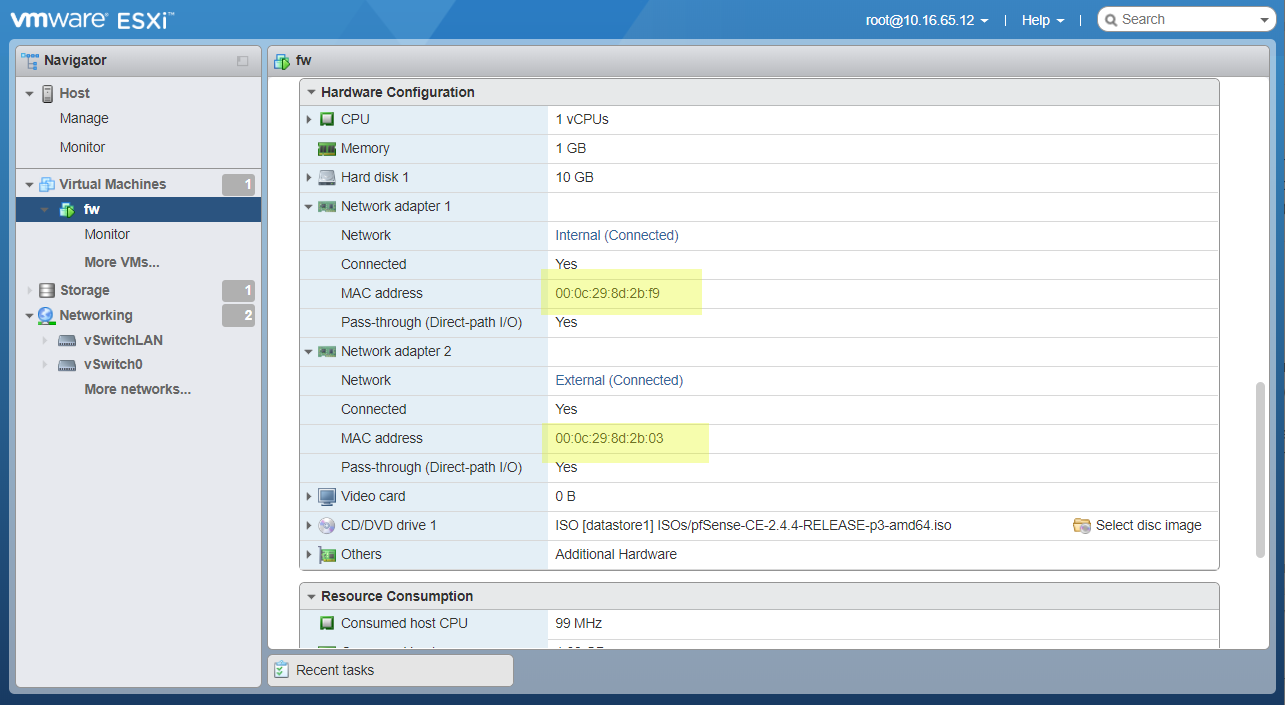
Task: Click the Virtual Machines icon
Action: click(47, 184)
